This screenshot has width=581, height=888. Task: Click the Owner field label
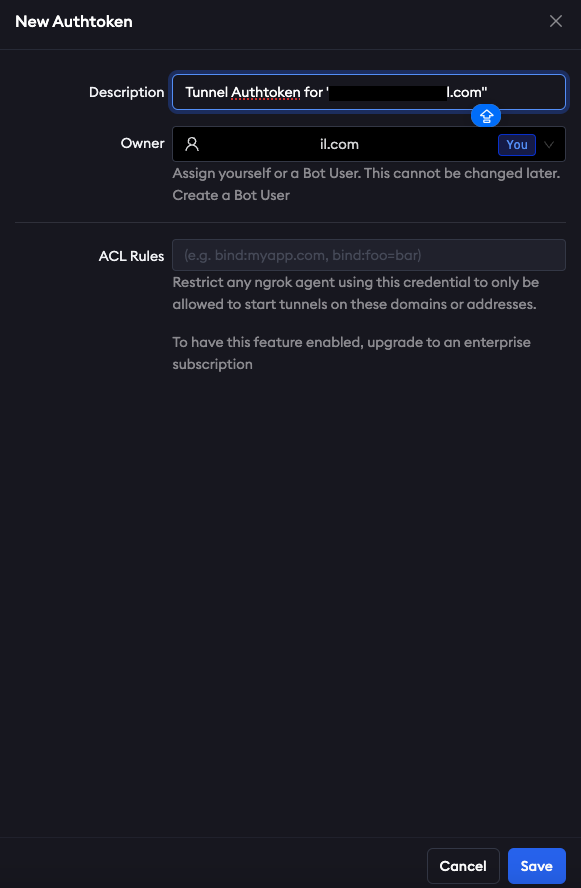pos(142,144)
